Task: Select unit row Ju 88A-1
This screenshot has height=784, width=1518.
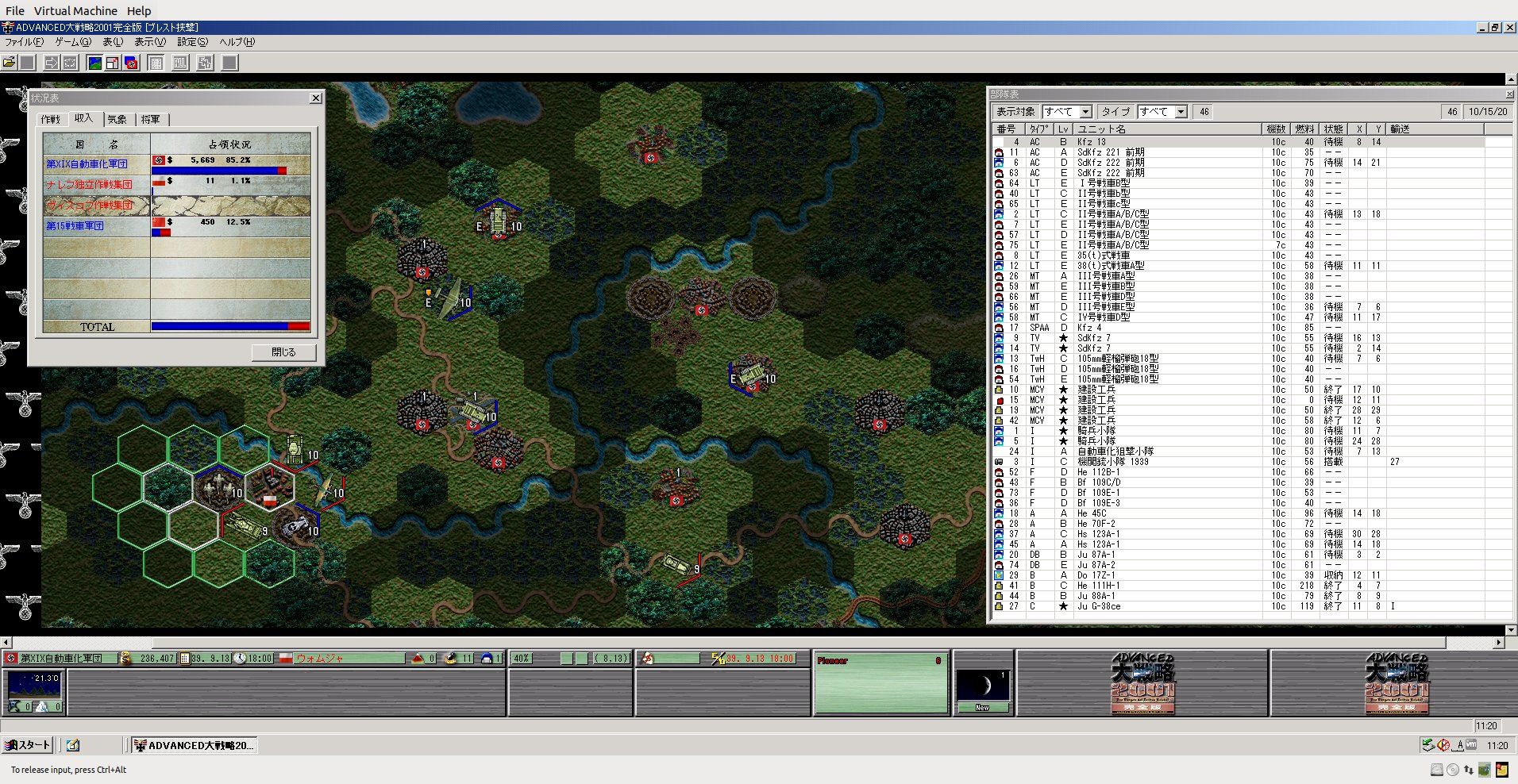Action: pos(1239,596)
